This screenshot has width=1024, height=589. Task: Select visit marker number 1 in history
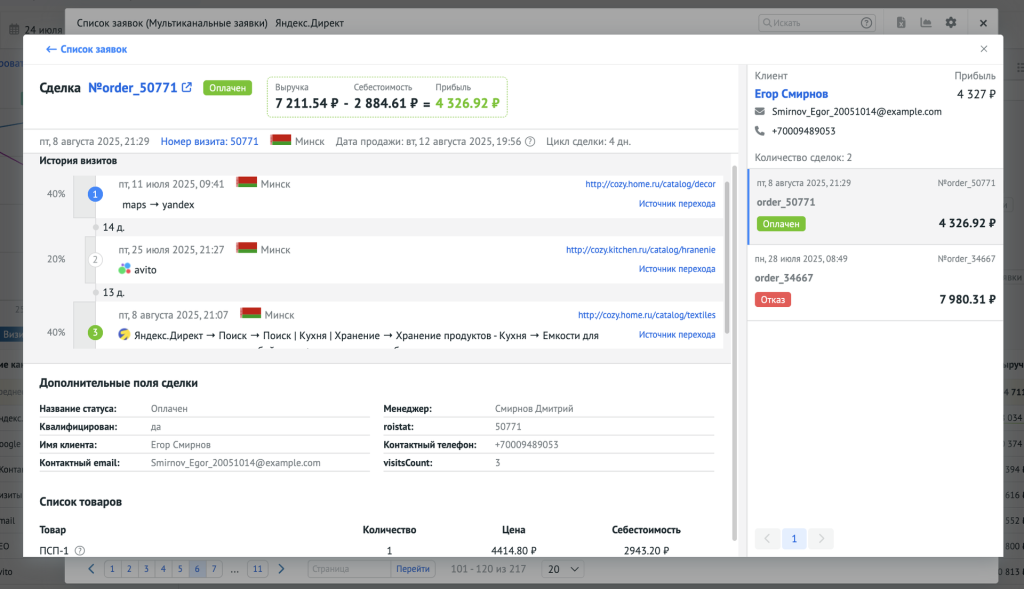[x=95, y=194]
